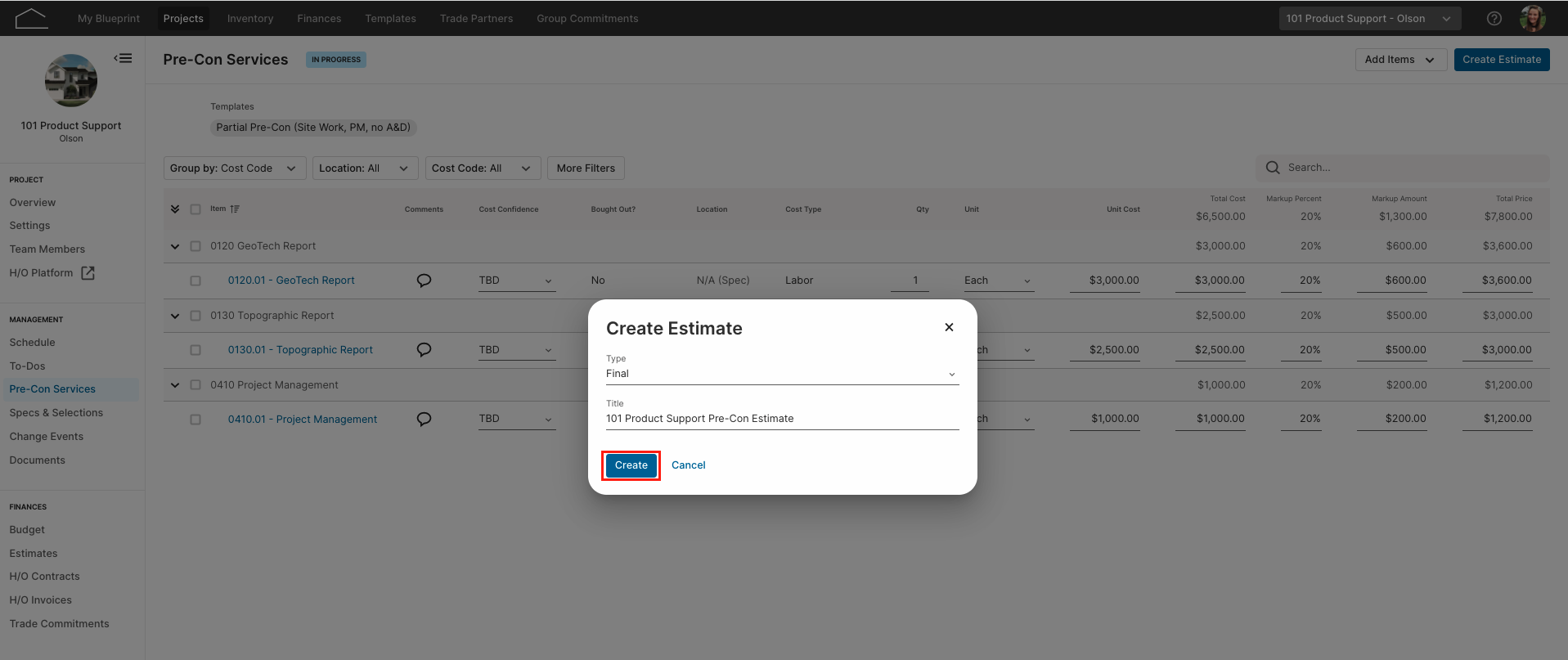1568x660 pixels.
Task: Click the $3,000.00 GeoTech unit cost field
Action: (1105, 281)
